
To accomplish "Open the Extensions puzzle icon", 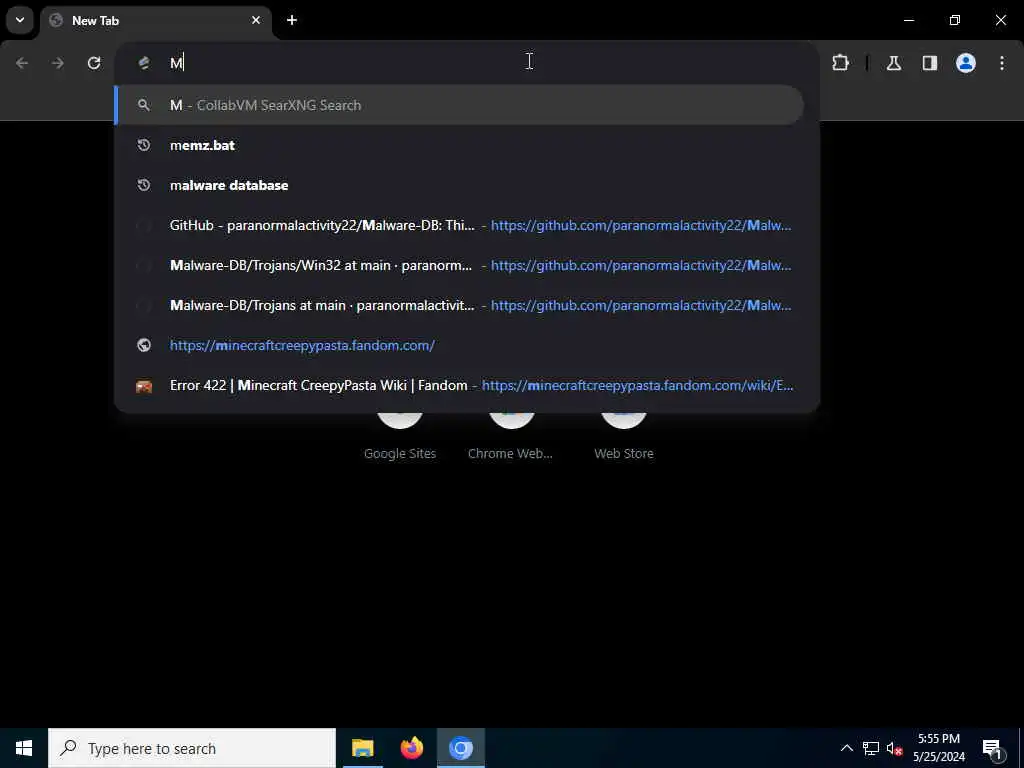I will tap(840, 63).
